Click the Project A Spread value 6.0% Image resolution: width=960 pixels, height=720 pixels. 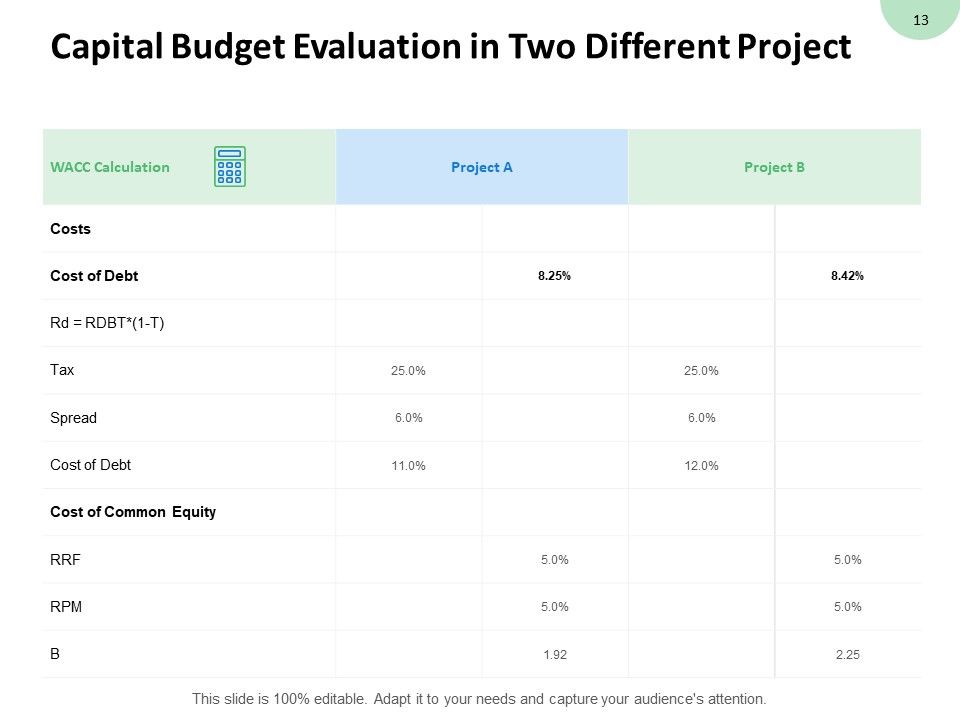pos(408,418)
